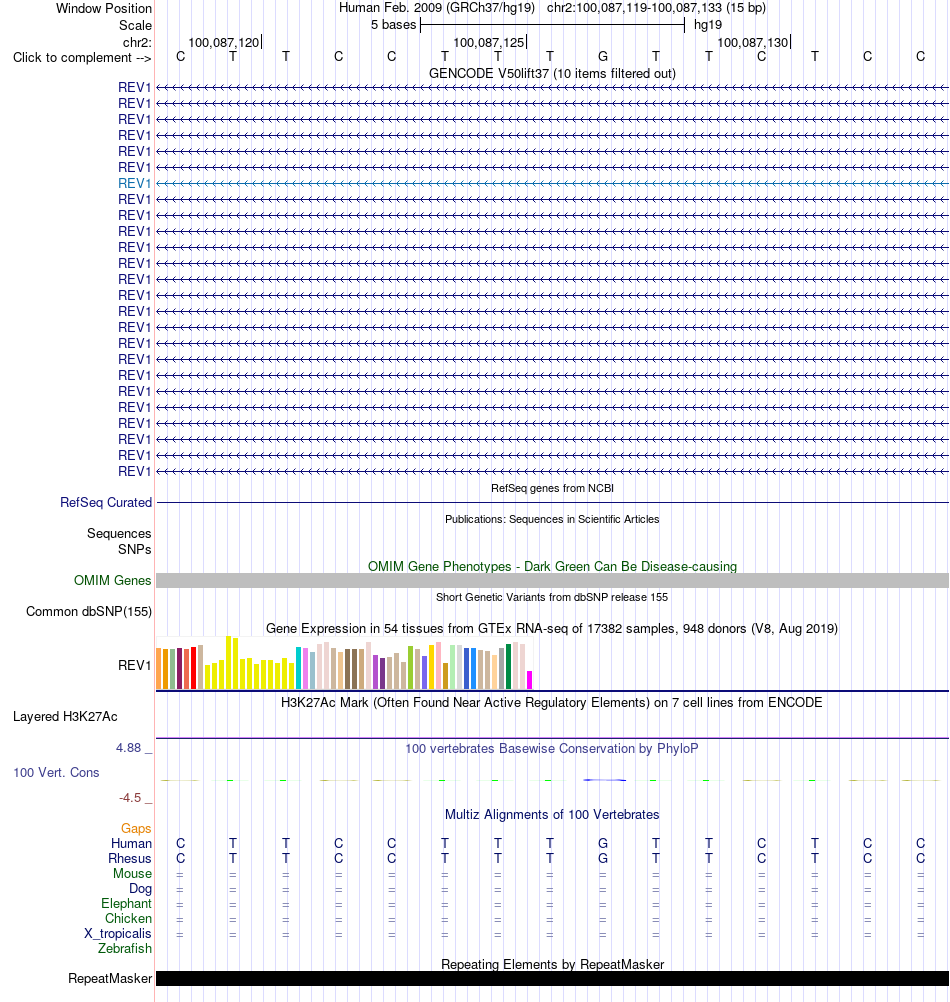The image size is (950, 1002).
Task: Open 'Multiz Alignments of 100 Vertebrates' title
Action: (552, 815)
